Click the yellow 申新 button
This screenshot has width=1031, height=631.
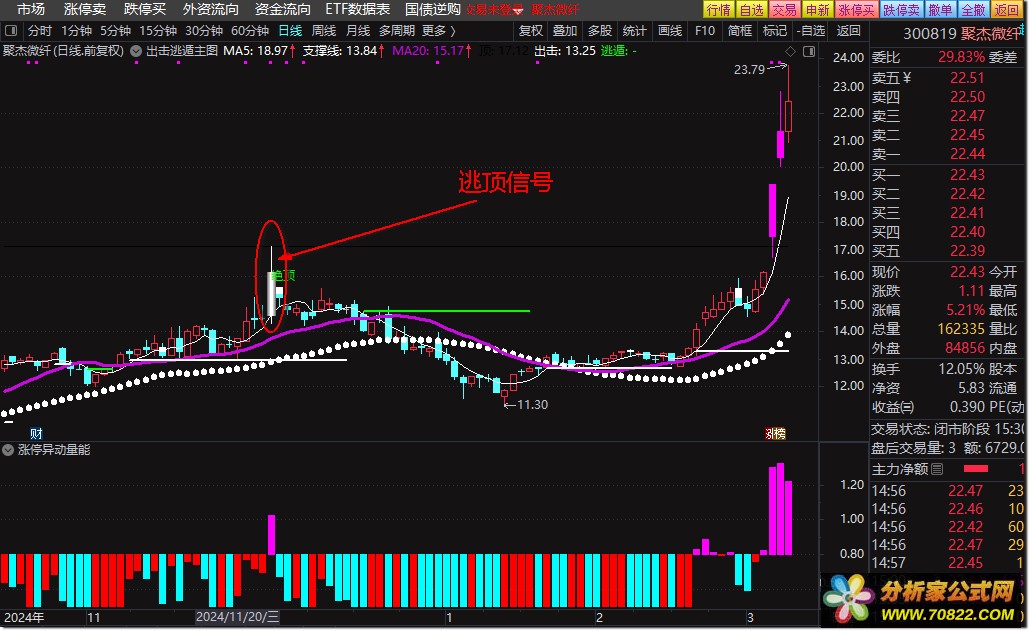pos(817,10)
